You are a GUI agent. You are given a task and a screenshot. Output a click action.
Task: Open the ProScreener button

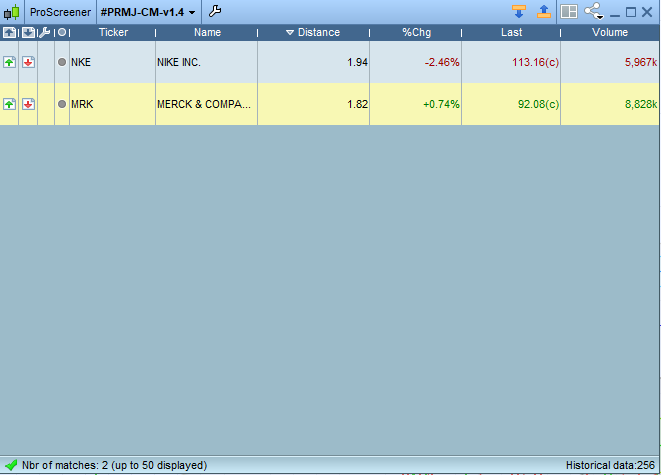tap(60, 12)
